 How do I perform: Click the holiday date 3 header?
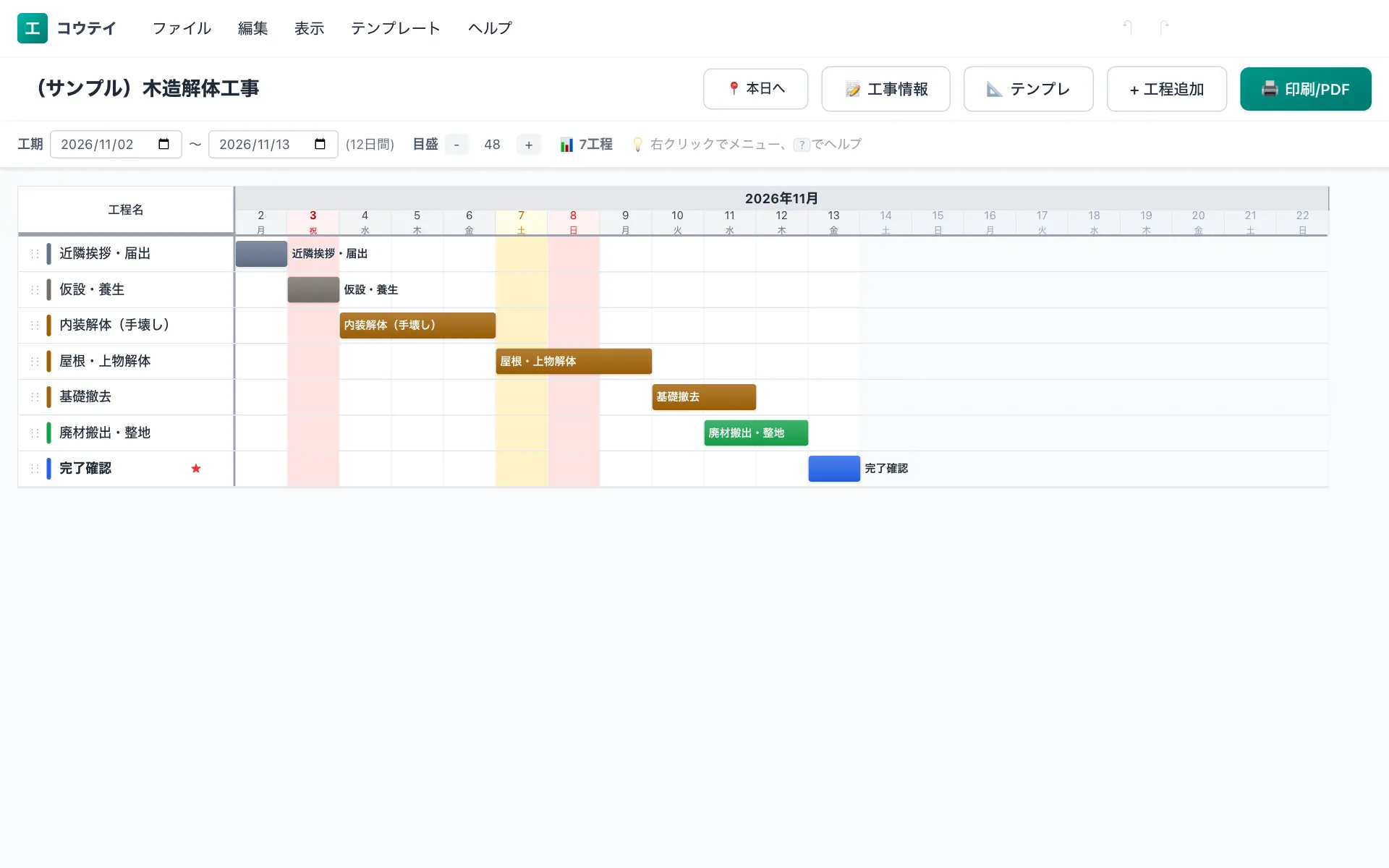point(313,222)
